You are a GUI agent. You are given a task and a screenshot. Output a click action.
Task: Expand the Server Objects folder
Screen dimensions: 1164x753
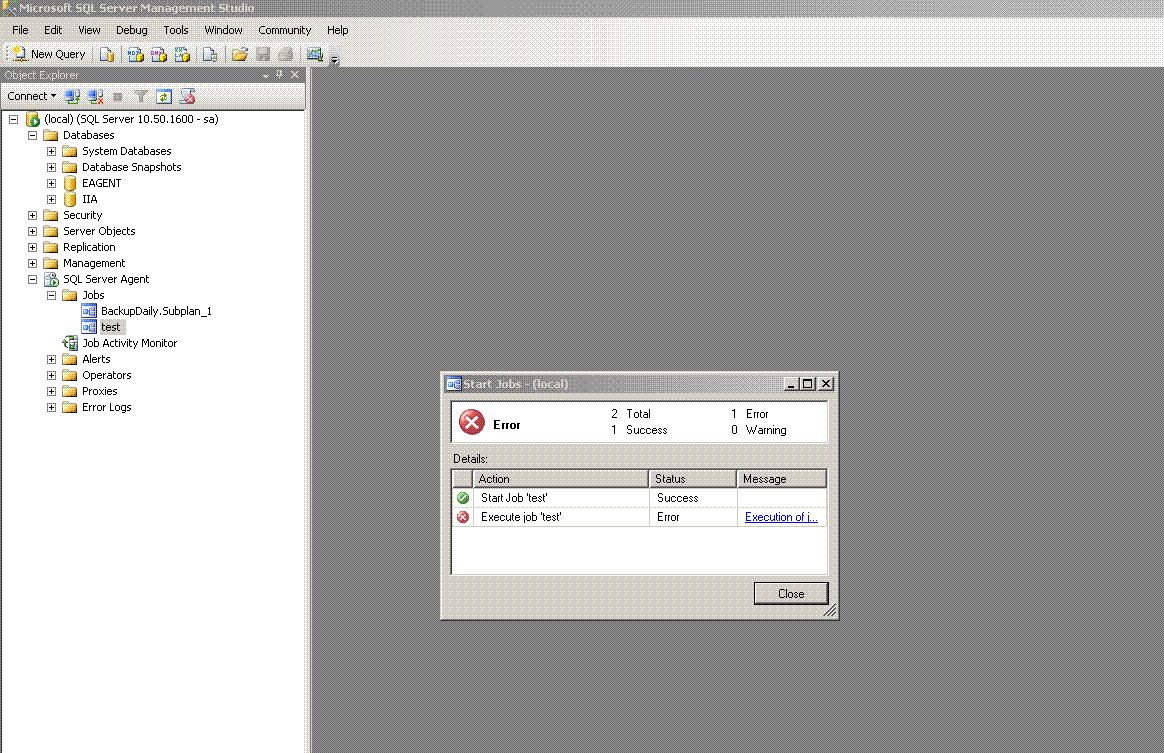click(33, 231)
